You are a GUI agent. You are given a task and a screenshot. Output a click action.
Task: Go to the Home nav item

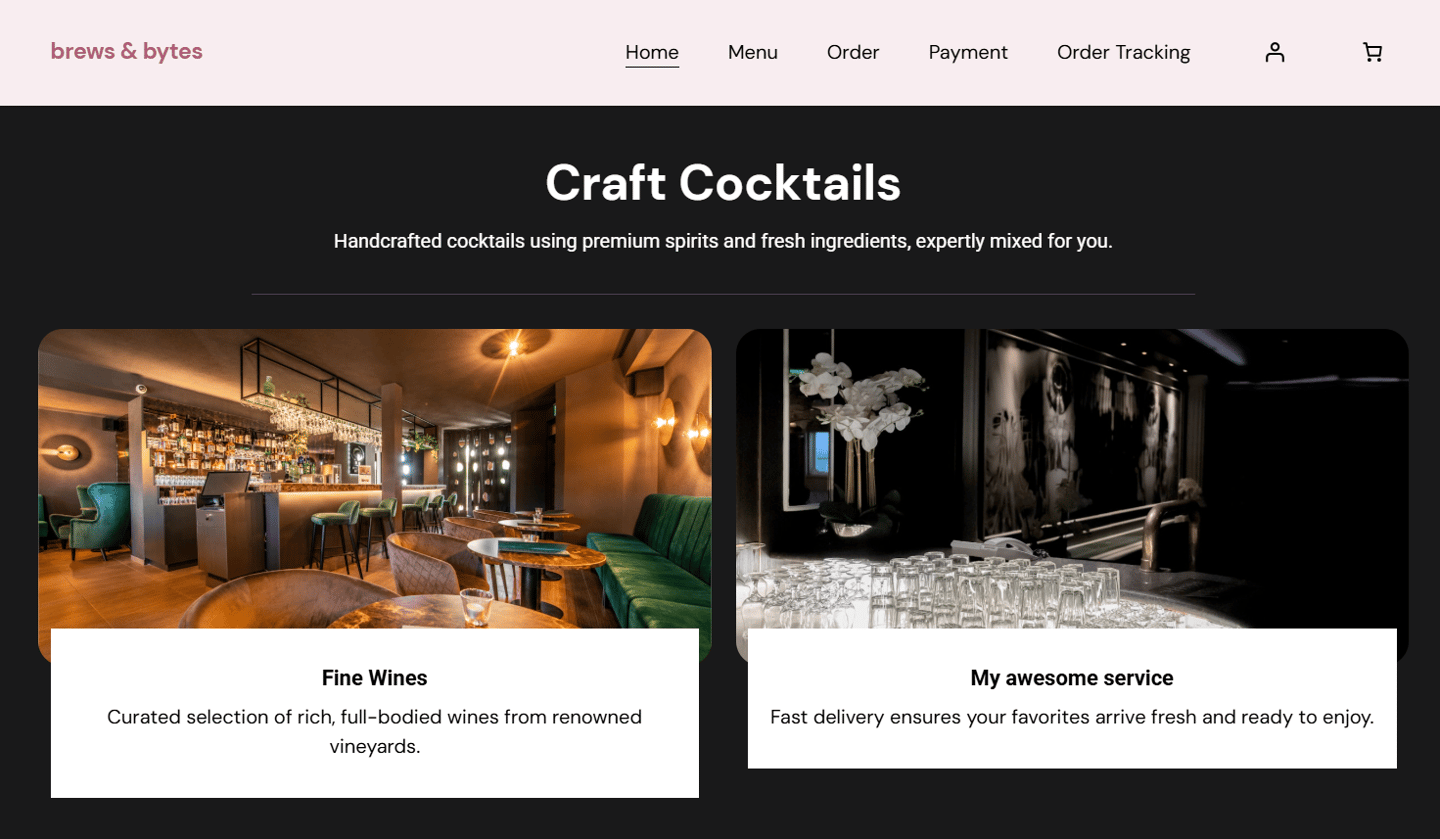click(652, 52)
